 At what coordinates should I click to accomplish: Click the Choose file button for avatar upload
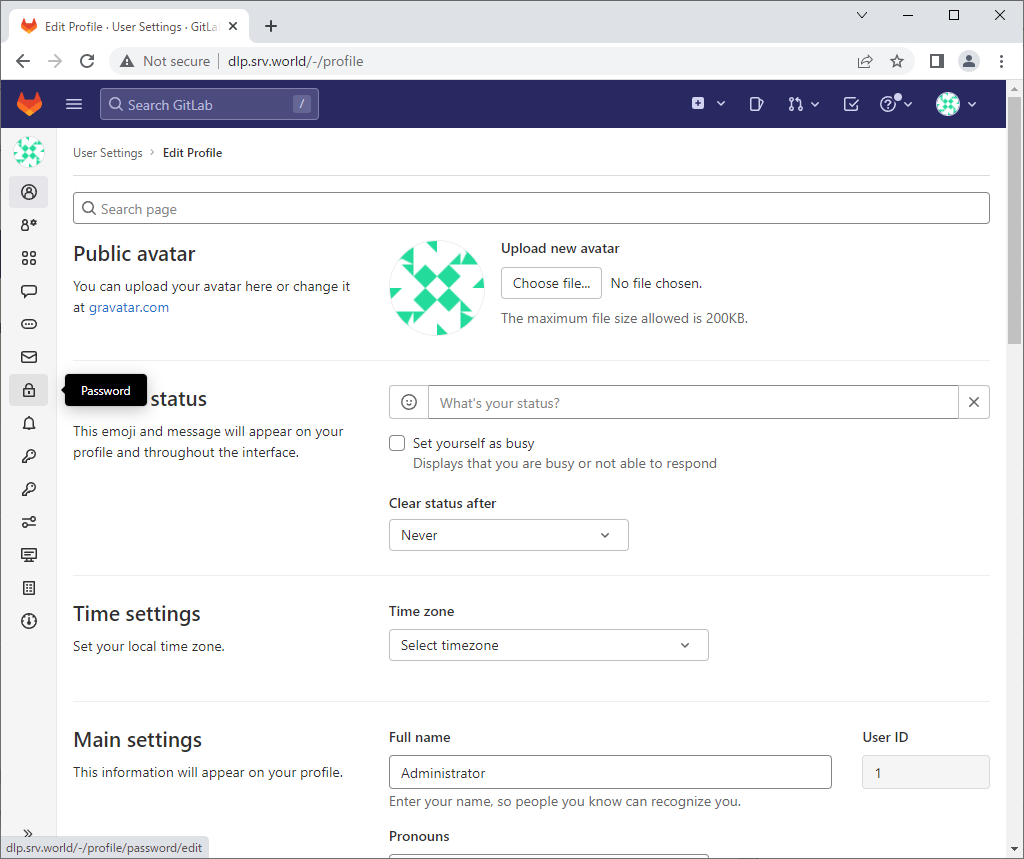[551, 283]
